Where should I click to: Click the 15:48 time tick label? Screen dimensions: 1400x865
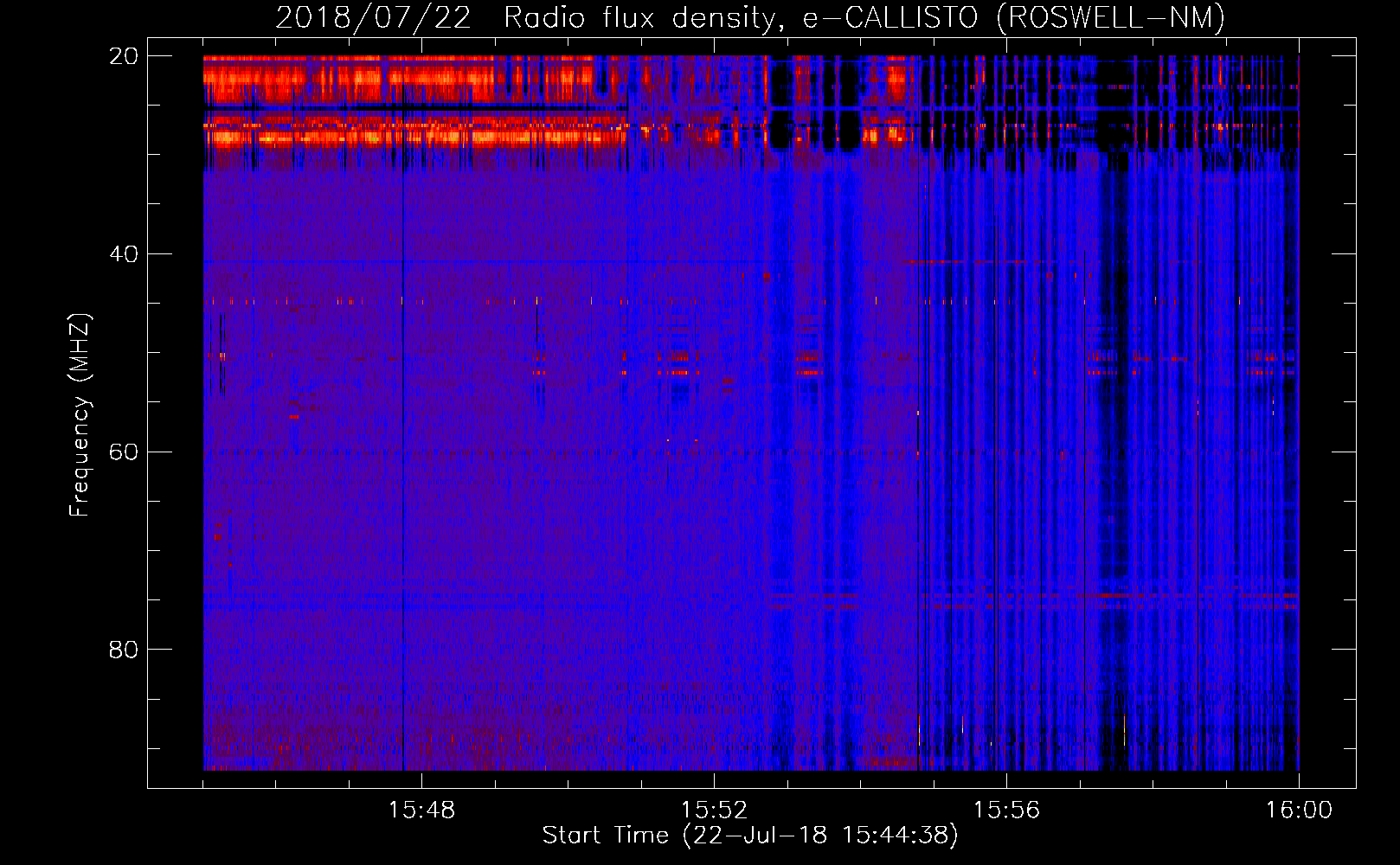421,811
